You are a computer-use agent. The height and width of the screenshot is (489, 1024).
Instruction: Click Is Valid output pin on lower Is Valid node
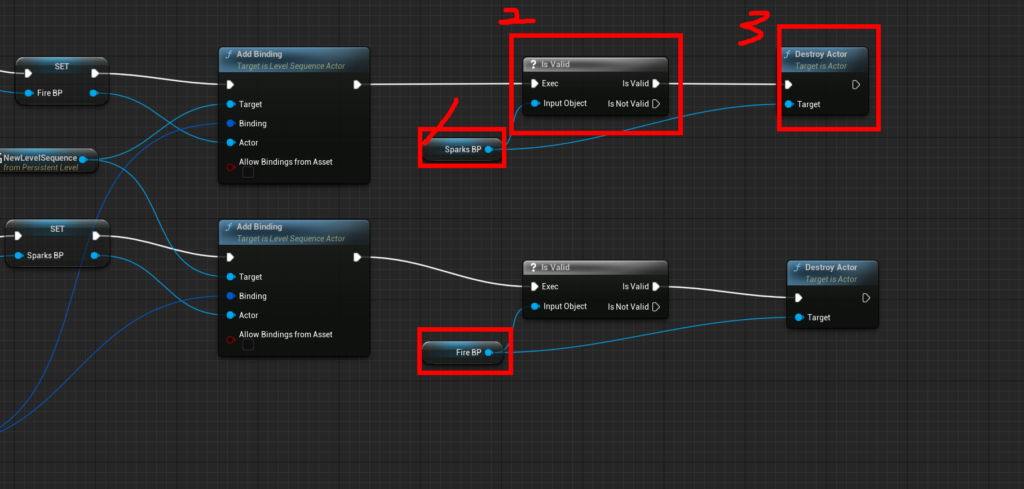[x=656, y=286]
